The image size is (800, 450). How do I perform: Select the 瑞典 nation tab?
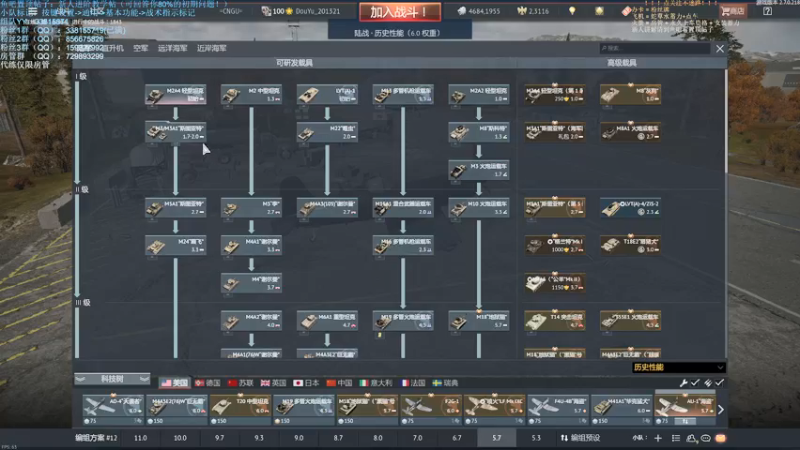click(x=445, y=383)
